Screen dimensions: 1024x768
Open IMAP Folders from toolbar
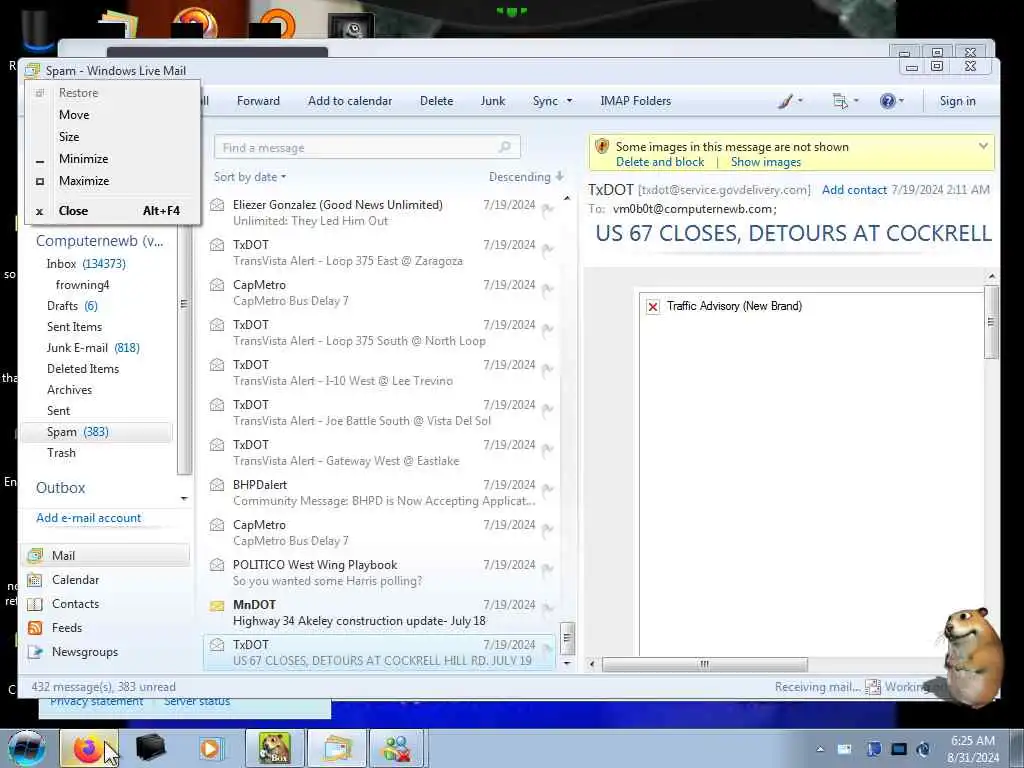pyautogui.click(x=635, y=101)
